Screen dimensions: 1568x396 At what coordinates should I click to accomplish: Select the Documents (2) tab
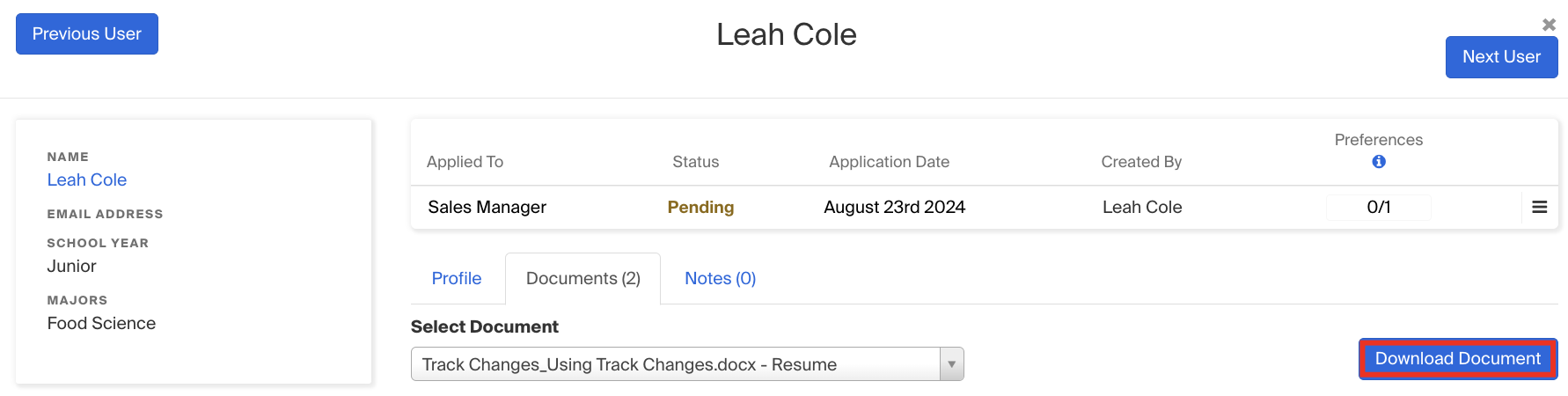(583, 279)
